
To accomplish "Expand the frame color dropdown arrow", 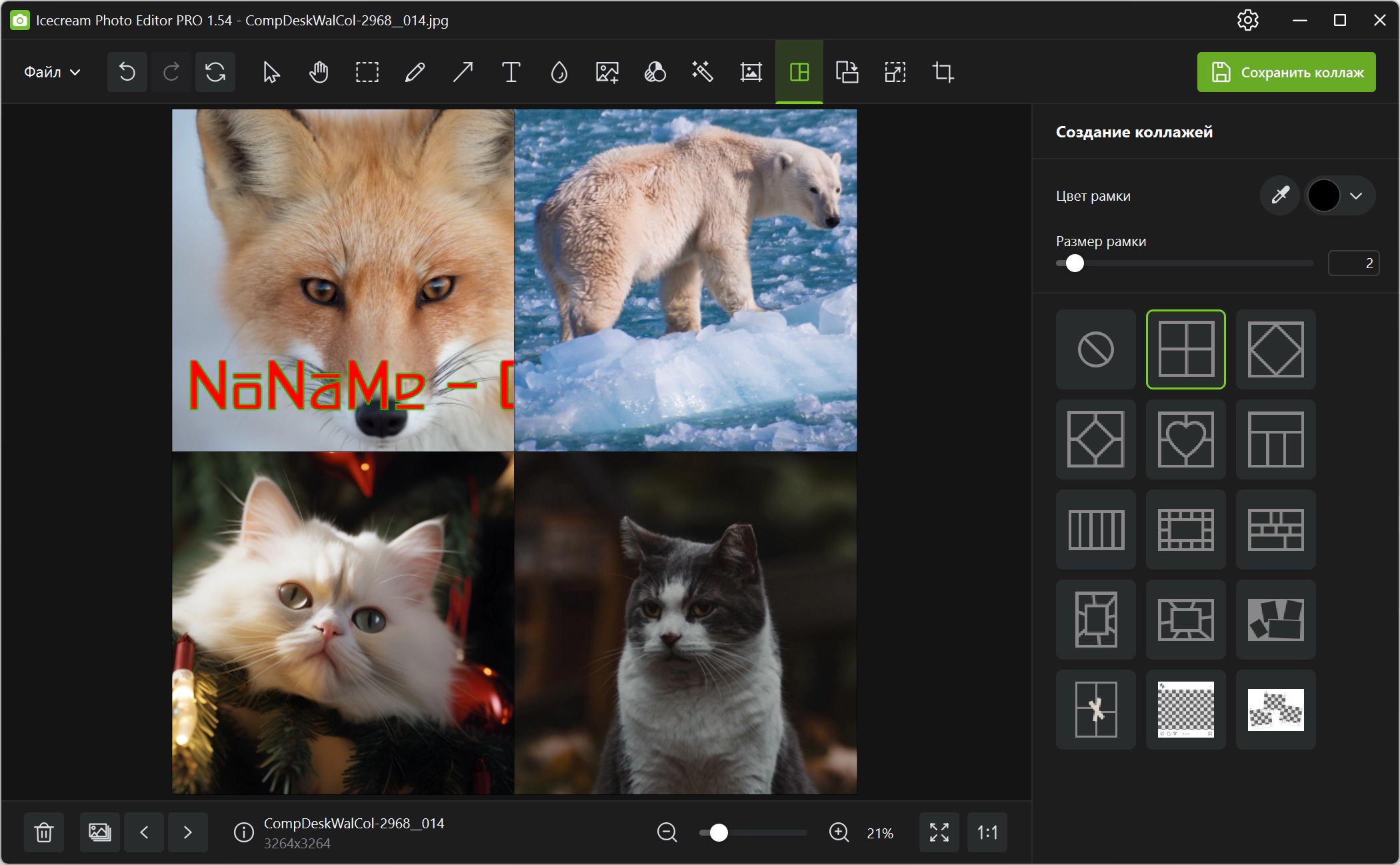I will [x=1356, y=195].
